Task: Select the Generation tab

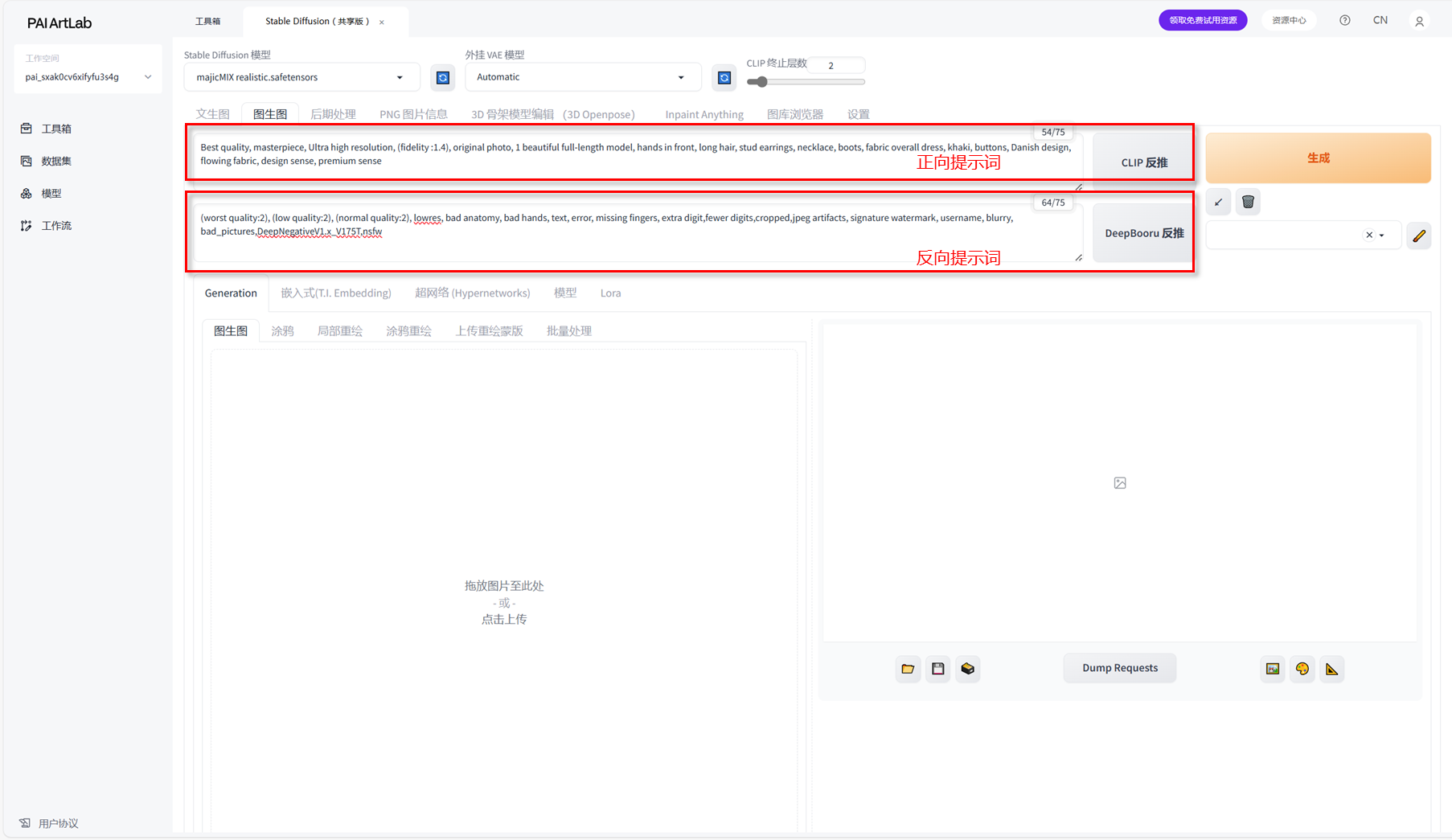Action: [231, 293]
